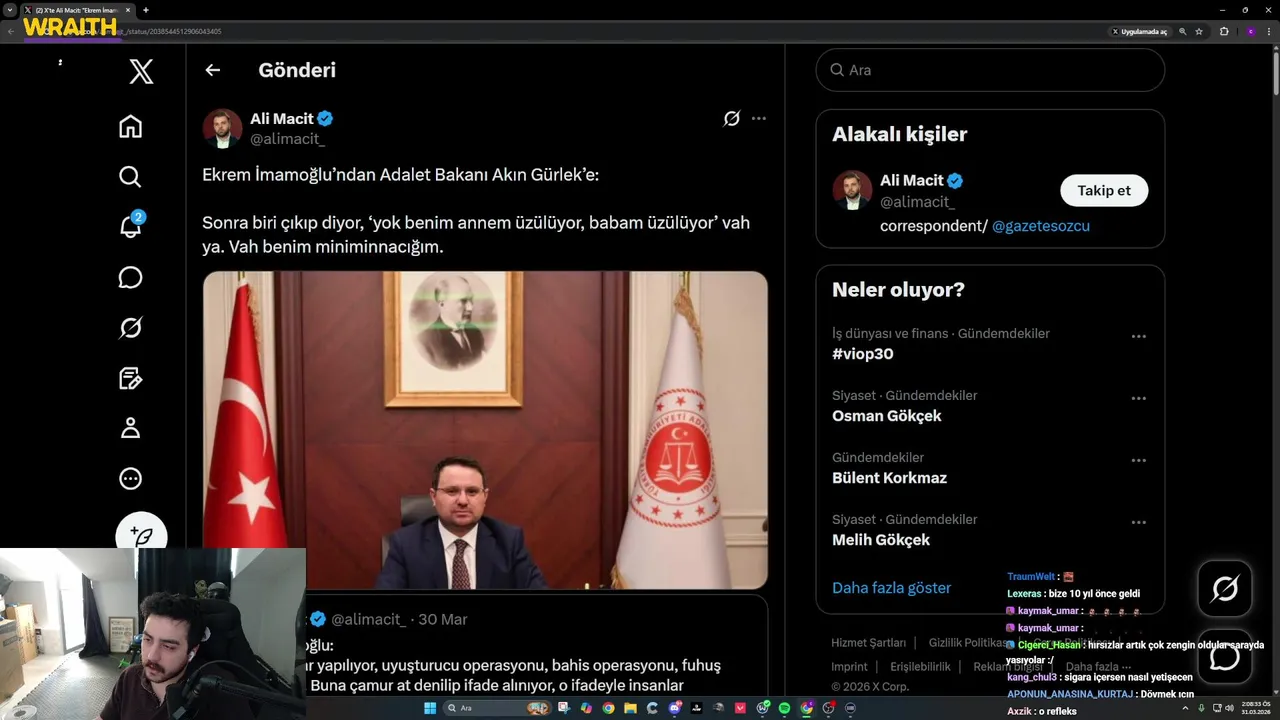Bookmark this page with the star icon
Screen dimensions: 1280x720
(x=1199, y=32)
